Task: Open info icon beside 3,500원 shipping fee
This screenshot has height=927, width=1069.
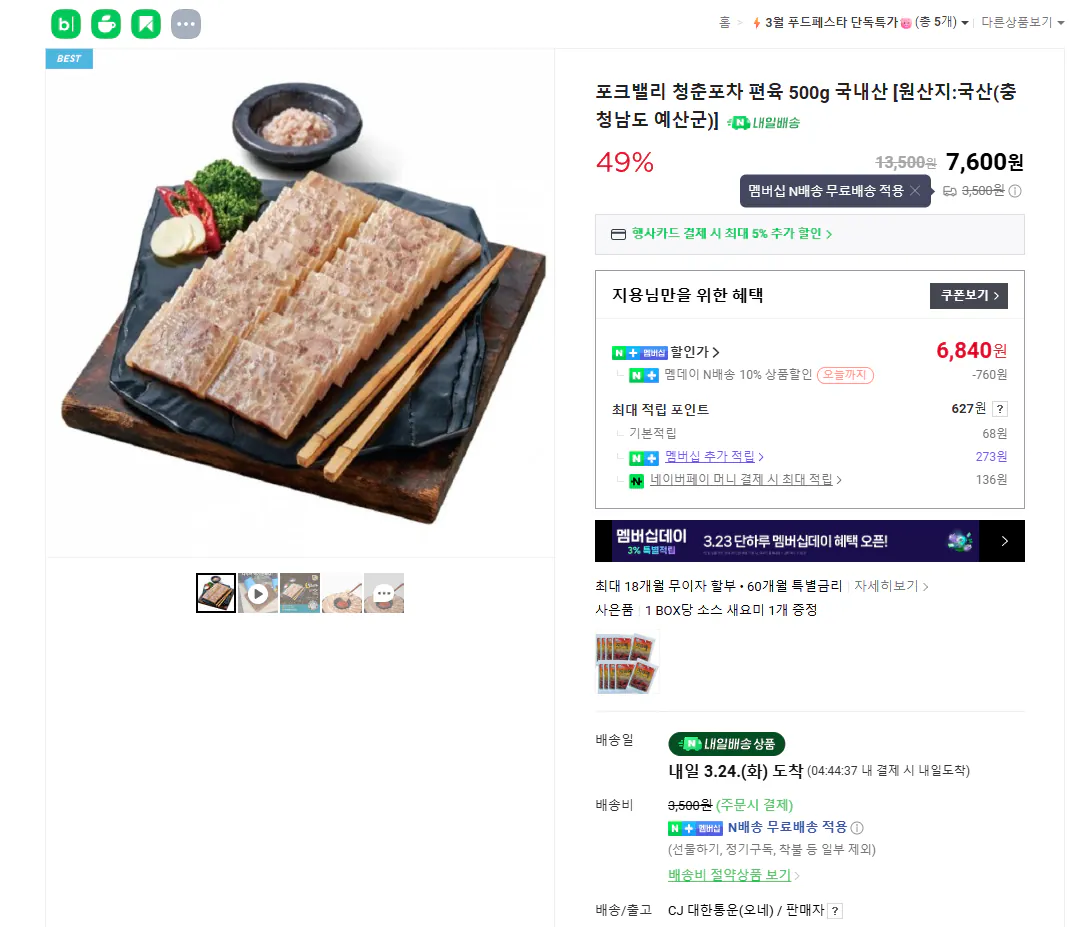Action: (1014, 191)
